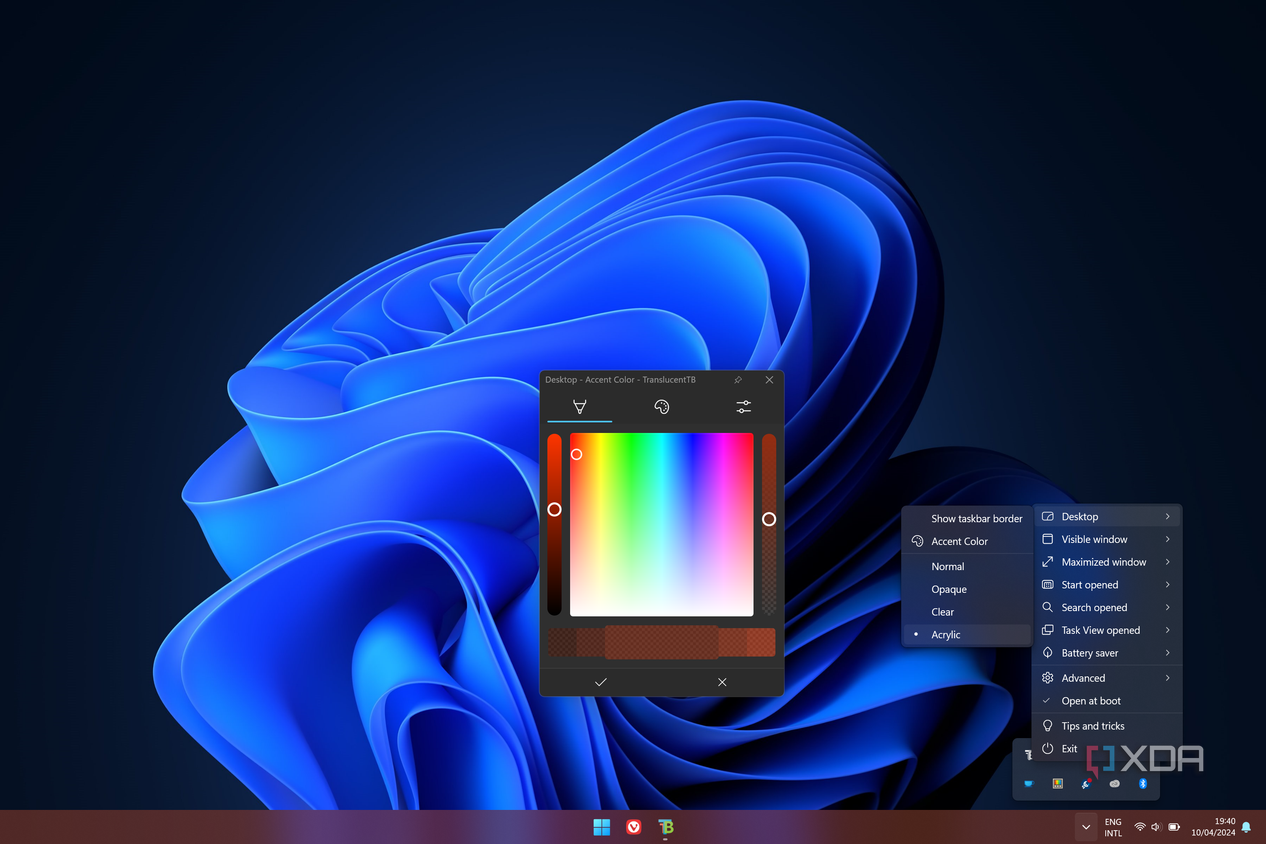Switch the ENG INTL input language
The width and height of the screenshot is (1266, 844).
(1113, 827)
